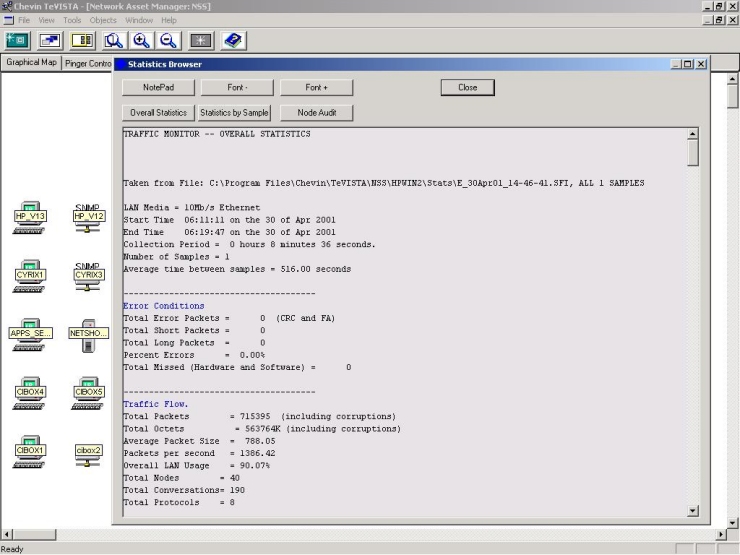740x555 pixels.
Task: Select the cibox2 network node
Action: (88, 454)
